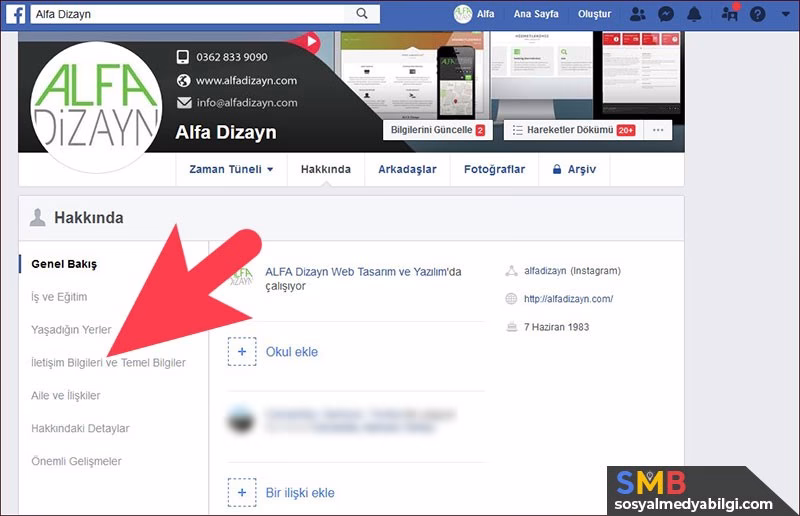Open the icon with red notification dot
The image size is (800, 516).
[x=730, y=12]
